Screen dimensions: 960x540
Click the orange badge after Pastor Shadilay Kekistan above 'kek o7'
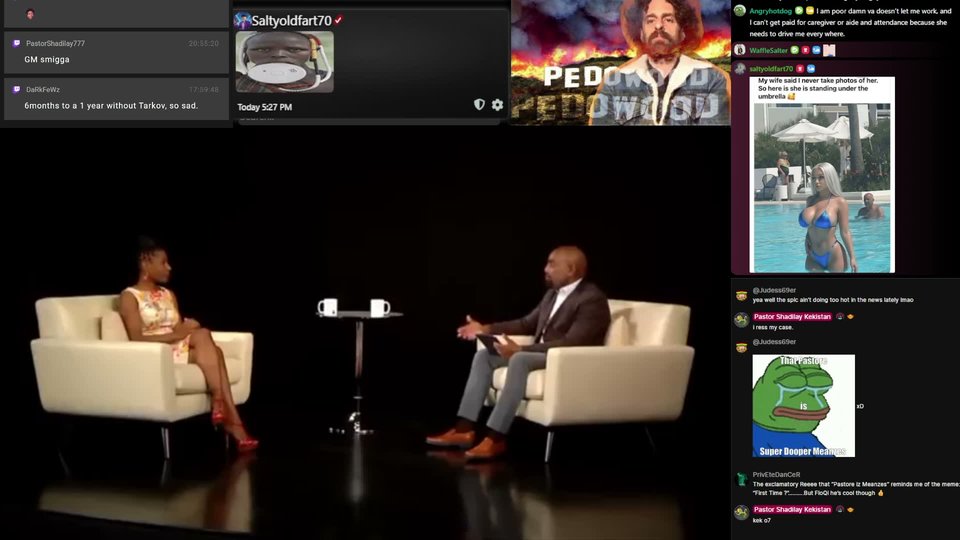click(x=850, y=509)
